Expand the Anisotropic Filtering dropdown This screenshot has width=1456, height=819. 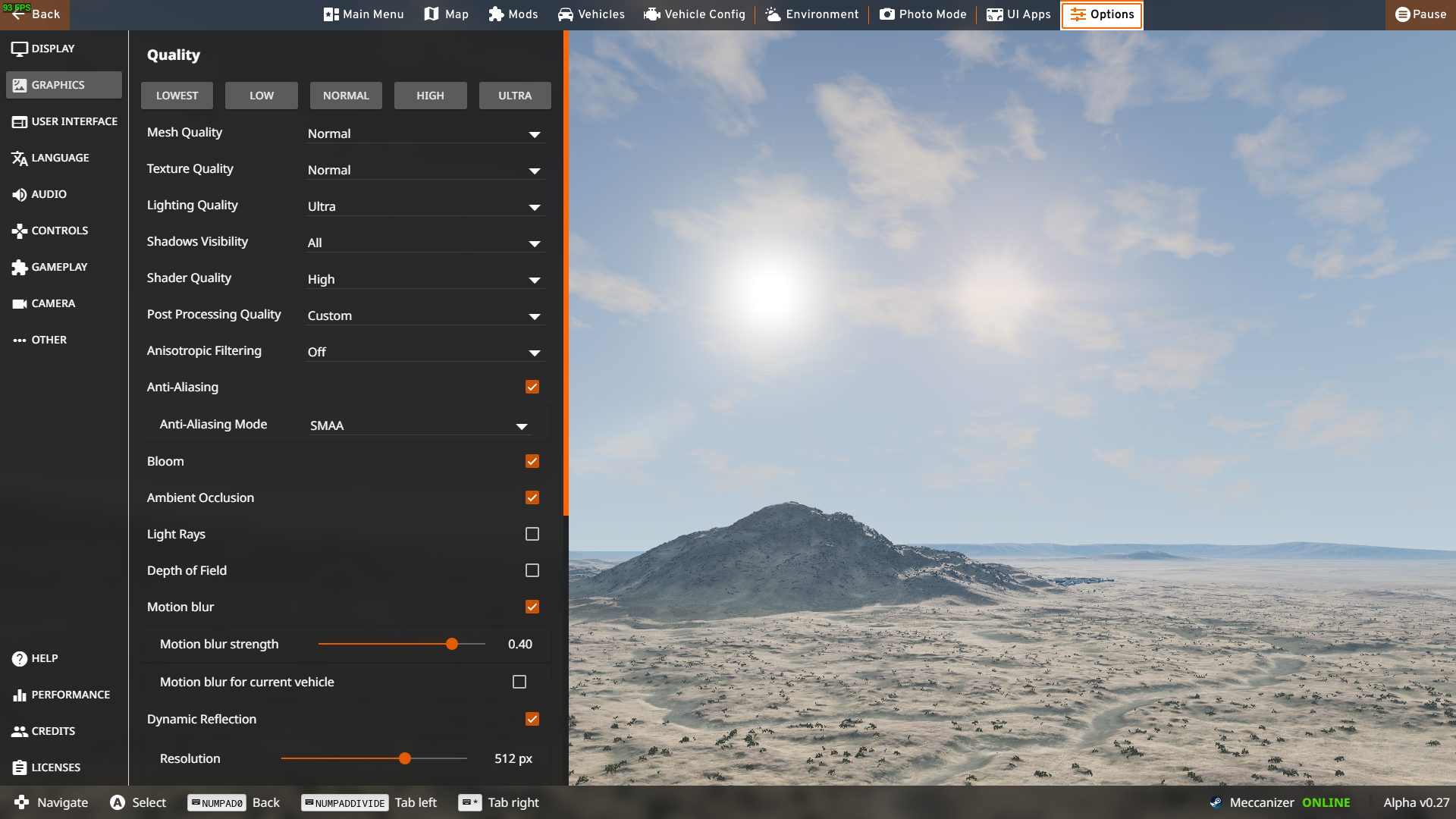point(425,352)
